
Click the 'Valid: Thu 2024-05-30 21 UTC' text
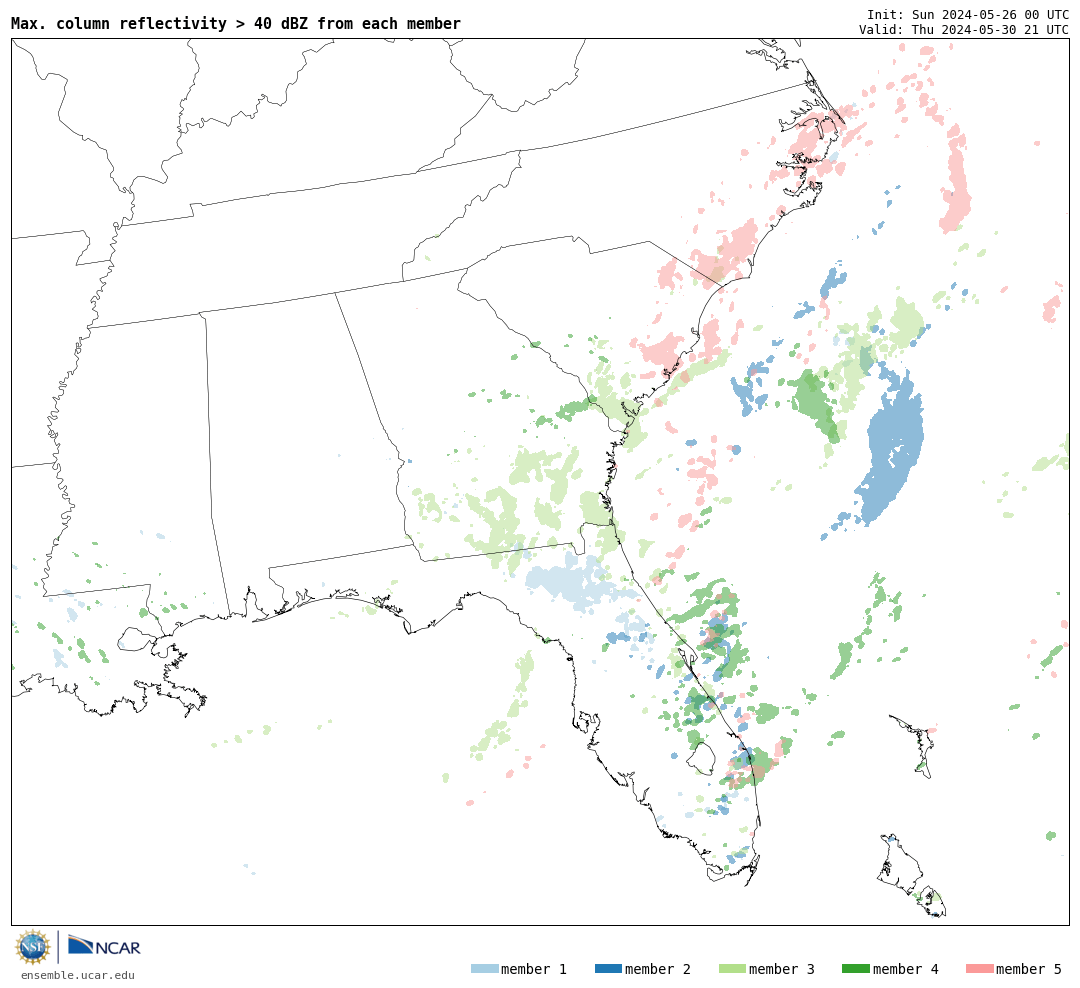pos(964,30)
